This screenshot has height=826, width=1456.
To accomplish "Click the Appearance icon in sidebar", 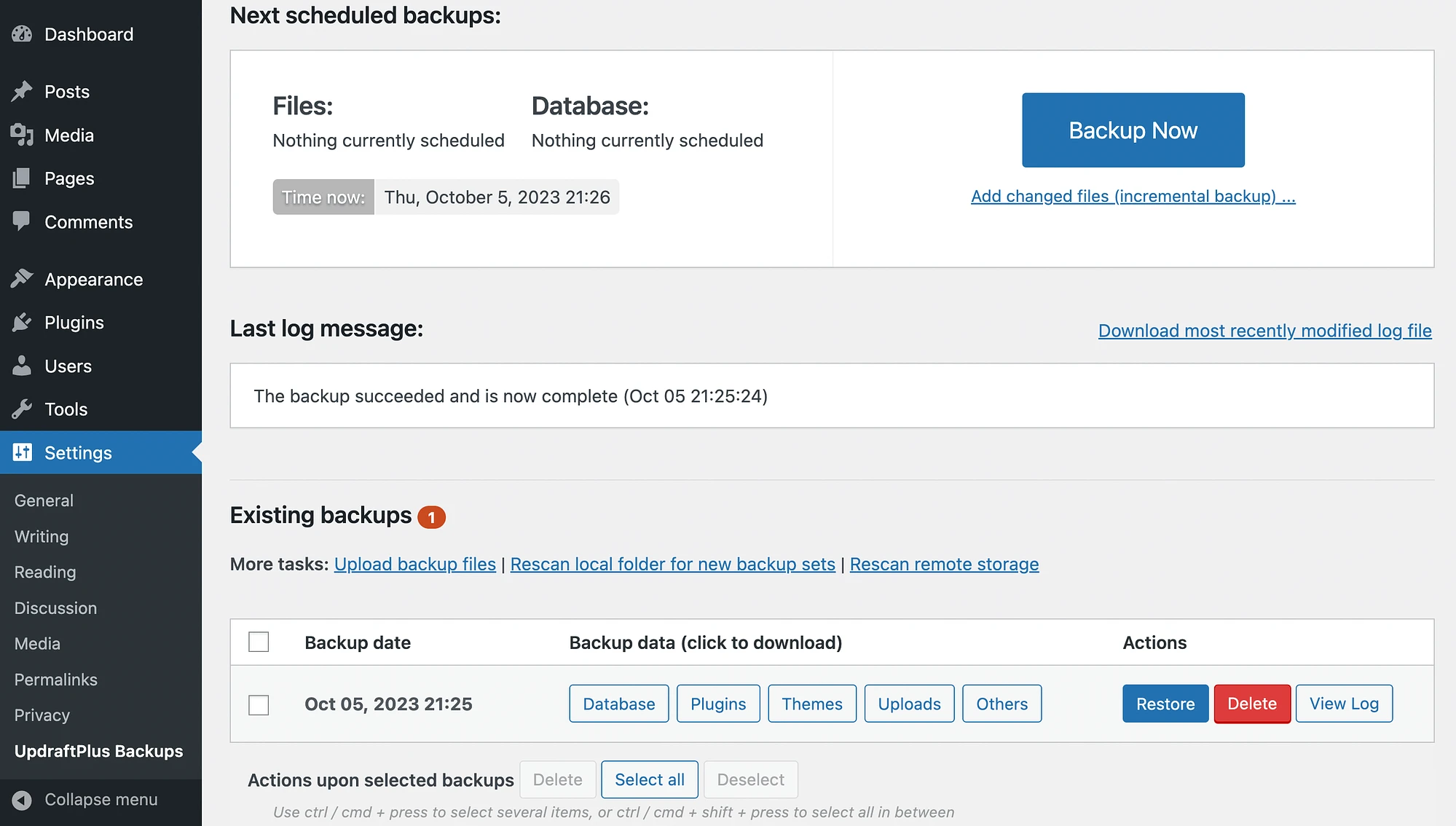I will point(21,278).
